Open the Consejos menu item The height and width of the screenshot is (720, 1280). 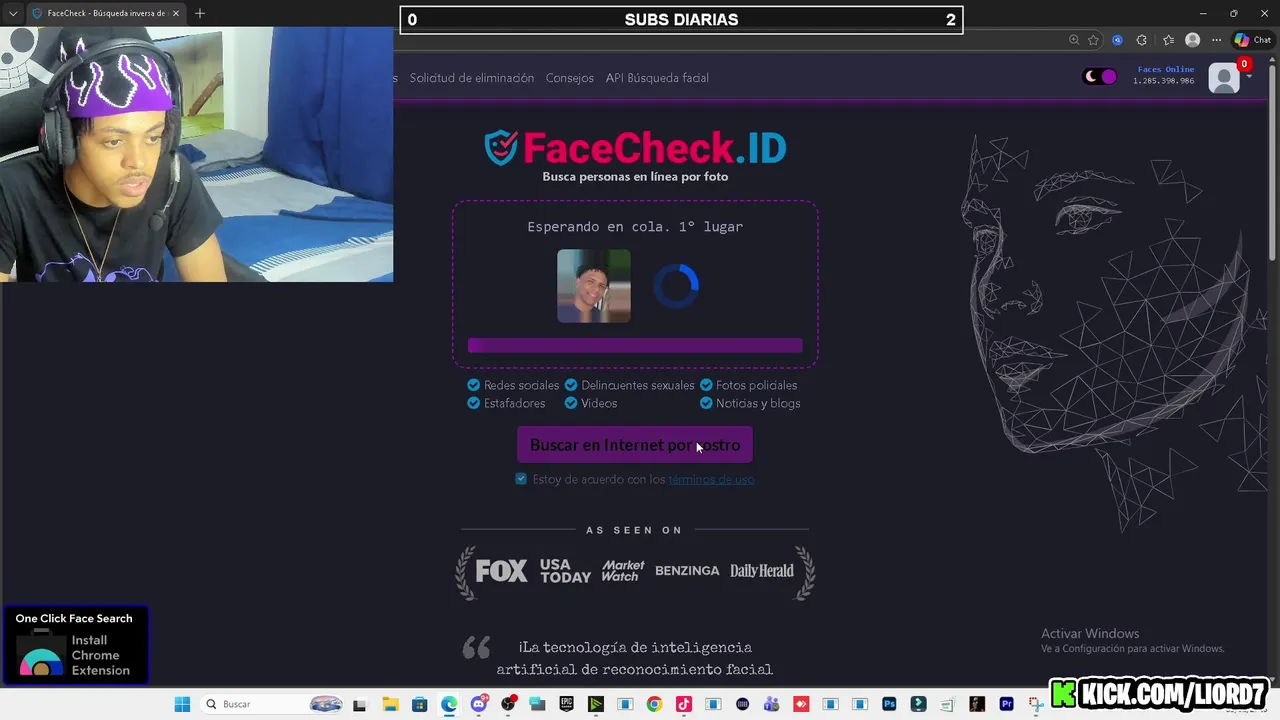570,78
